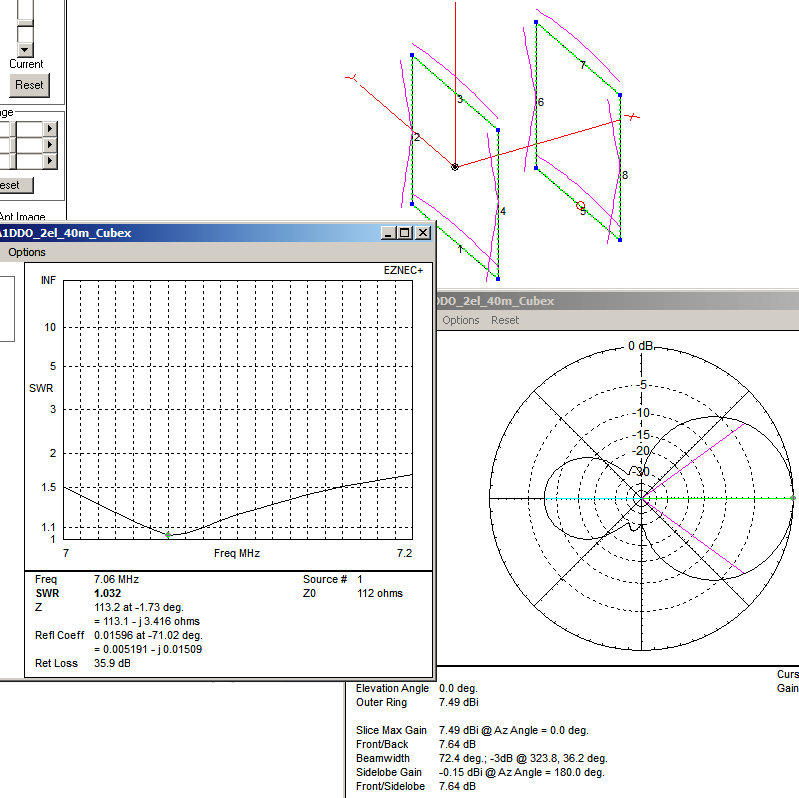Click the Source # value 1

(360, 579)
